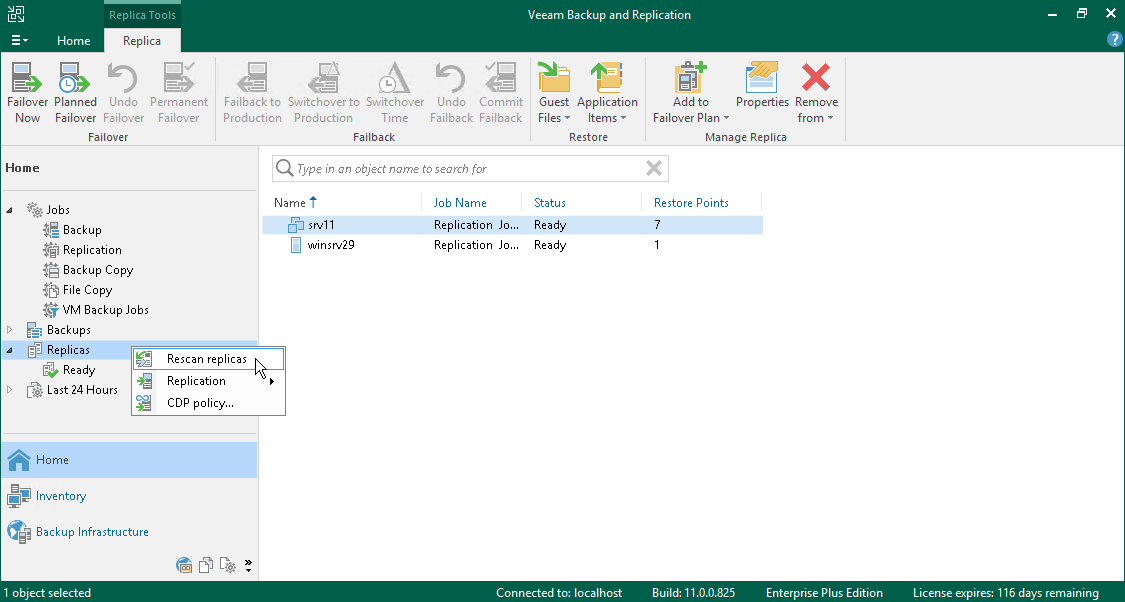
Task: Select the Replicas tree item
Action: click(x=68, y=350)
